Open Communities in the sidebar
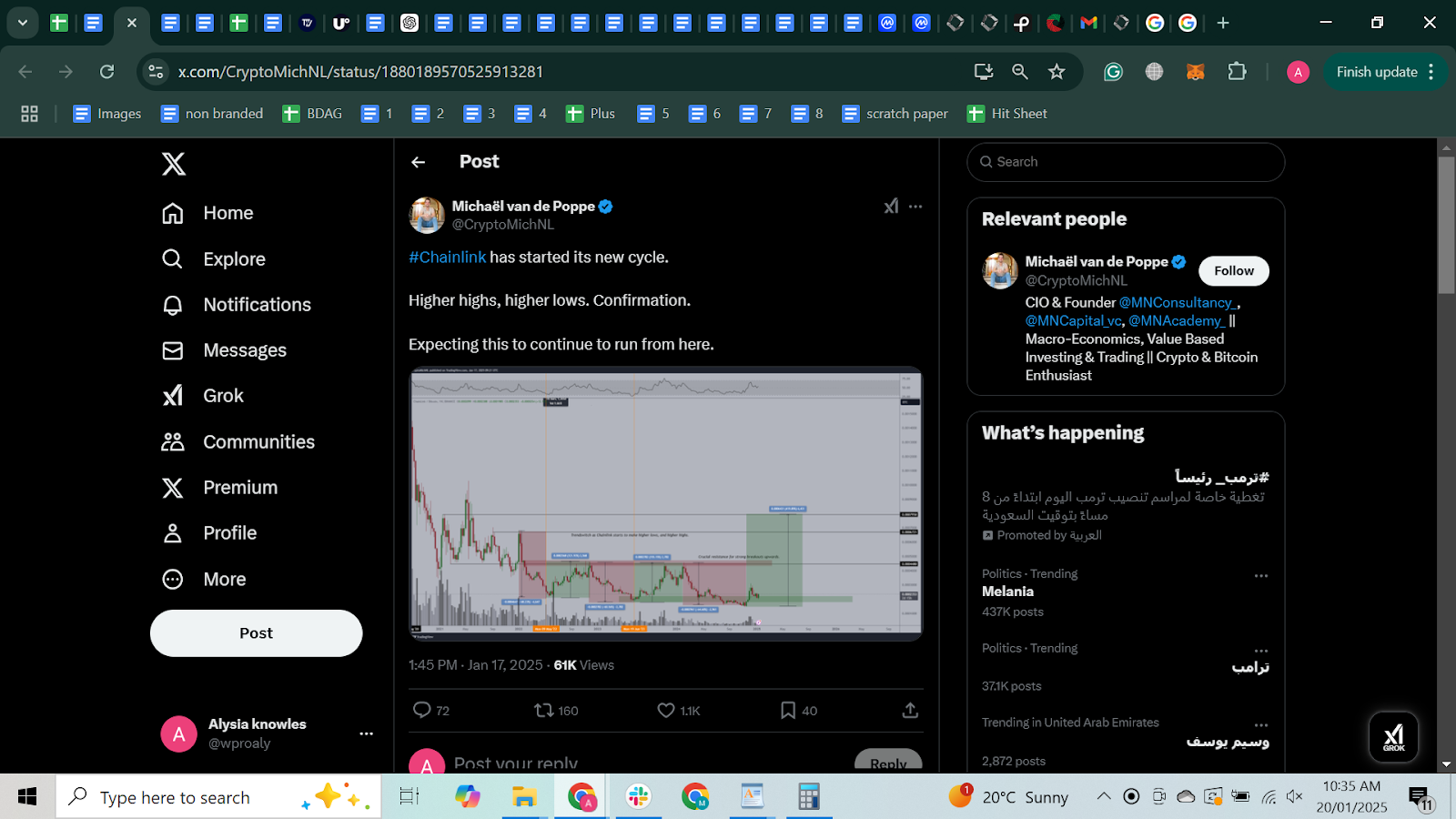 point(238,442)
